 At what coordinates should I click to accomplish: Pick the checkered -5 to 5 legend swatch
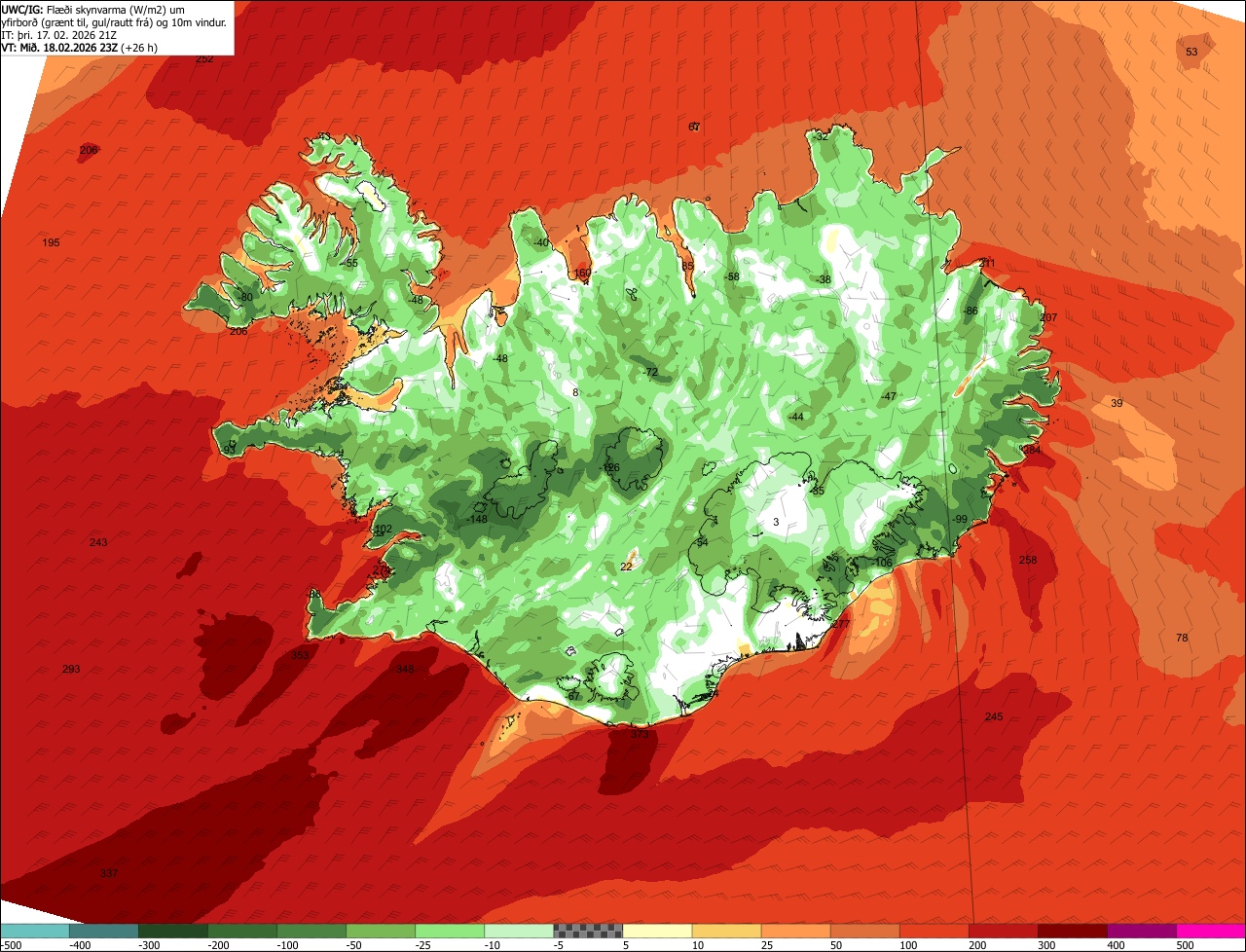588,931
